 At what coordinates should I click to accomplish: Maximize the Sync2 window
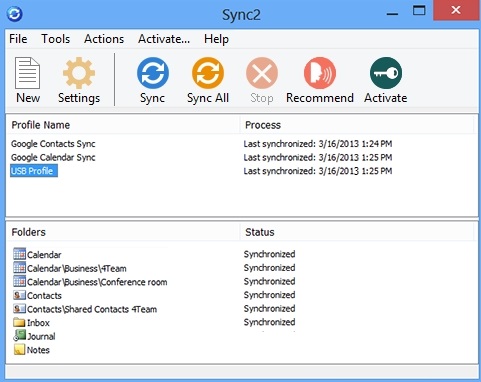coord(419,11)
